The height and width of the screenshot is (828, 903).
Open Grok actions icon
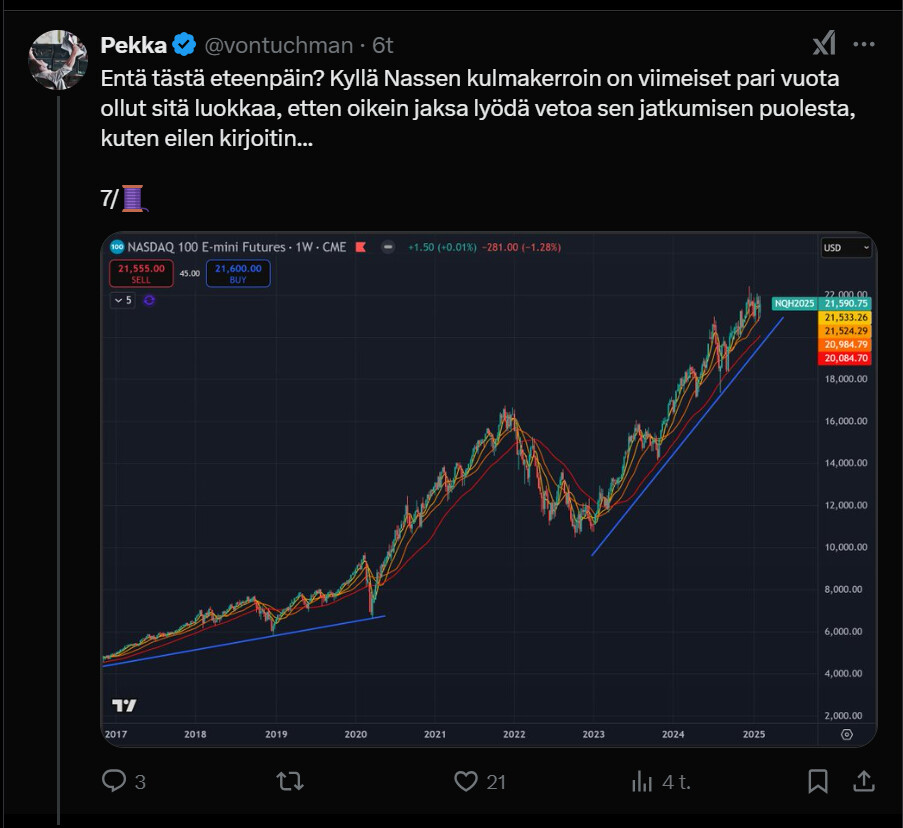[823, 44]
